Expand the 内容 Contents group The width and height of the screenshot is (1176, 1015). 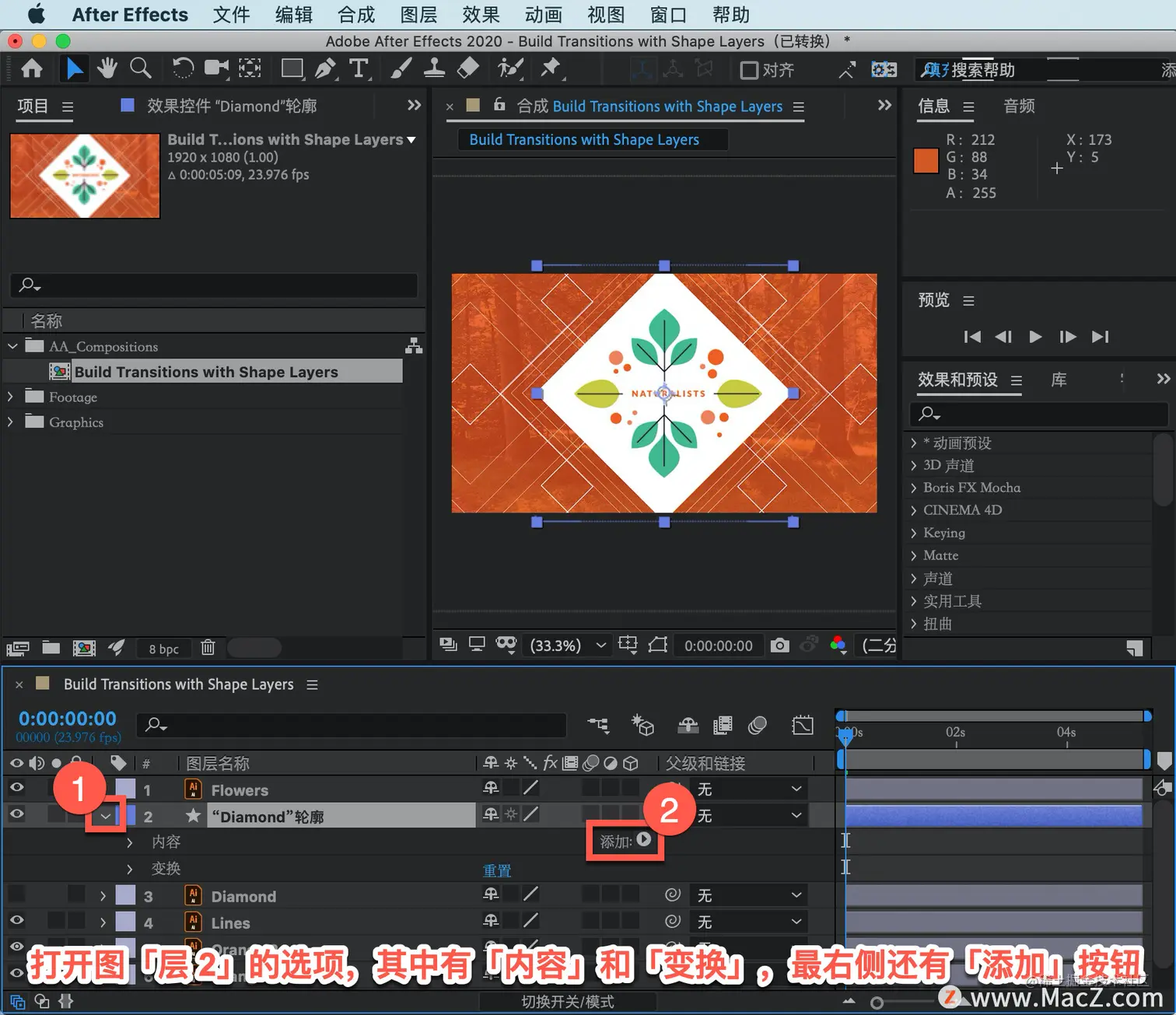point(130,842)
